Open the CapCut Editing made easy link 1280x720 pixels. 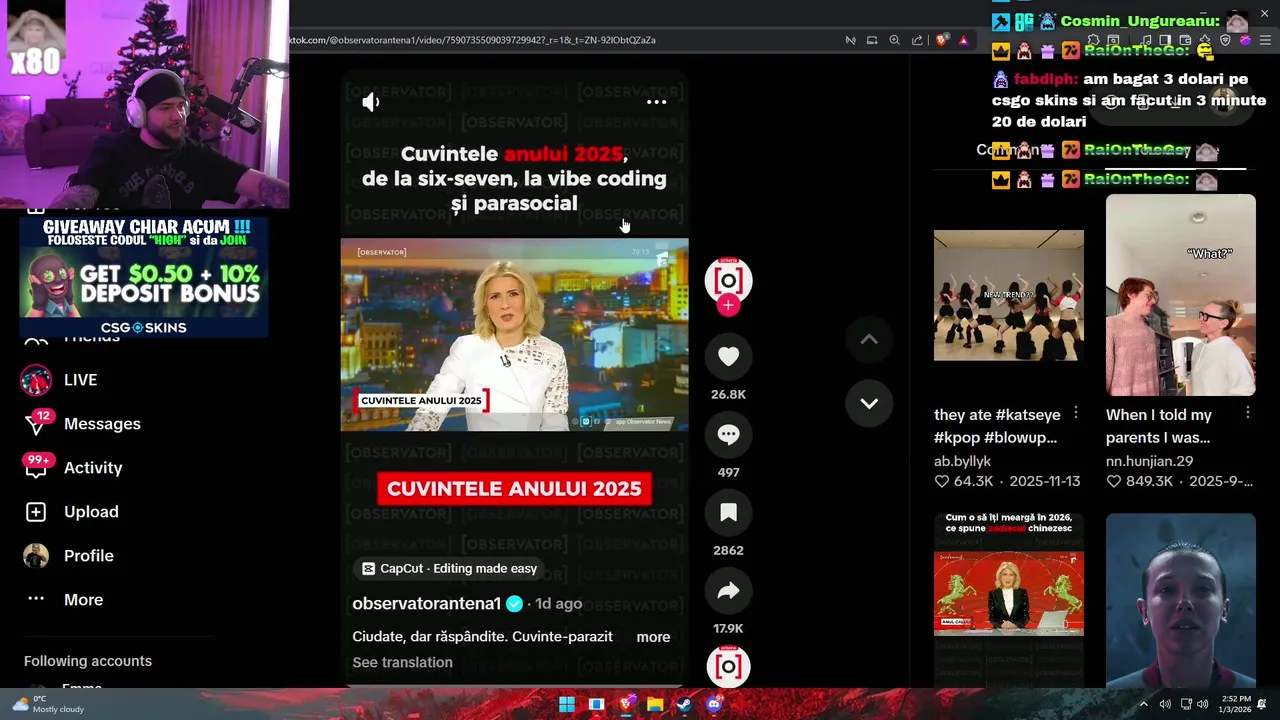449,568
